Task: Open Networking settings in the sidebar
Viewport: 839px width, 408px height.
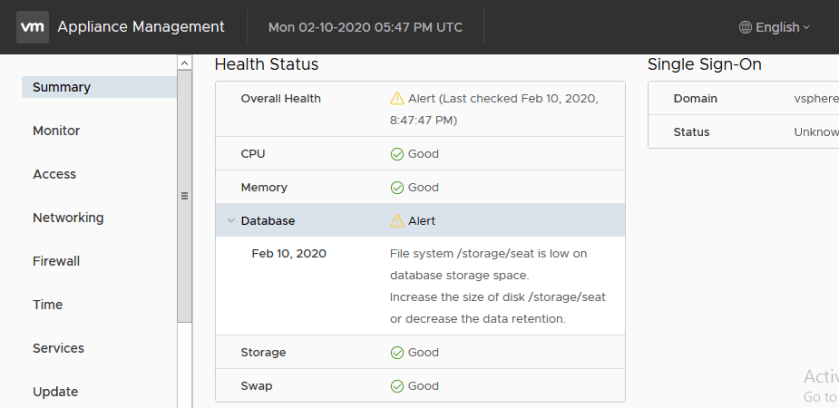Action: click(x=68, y=218)
